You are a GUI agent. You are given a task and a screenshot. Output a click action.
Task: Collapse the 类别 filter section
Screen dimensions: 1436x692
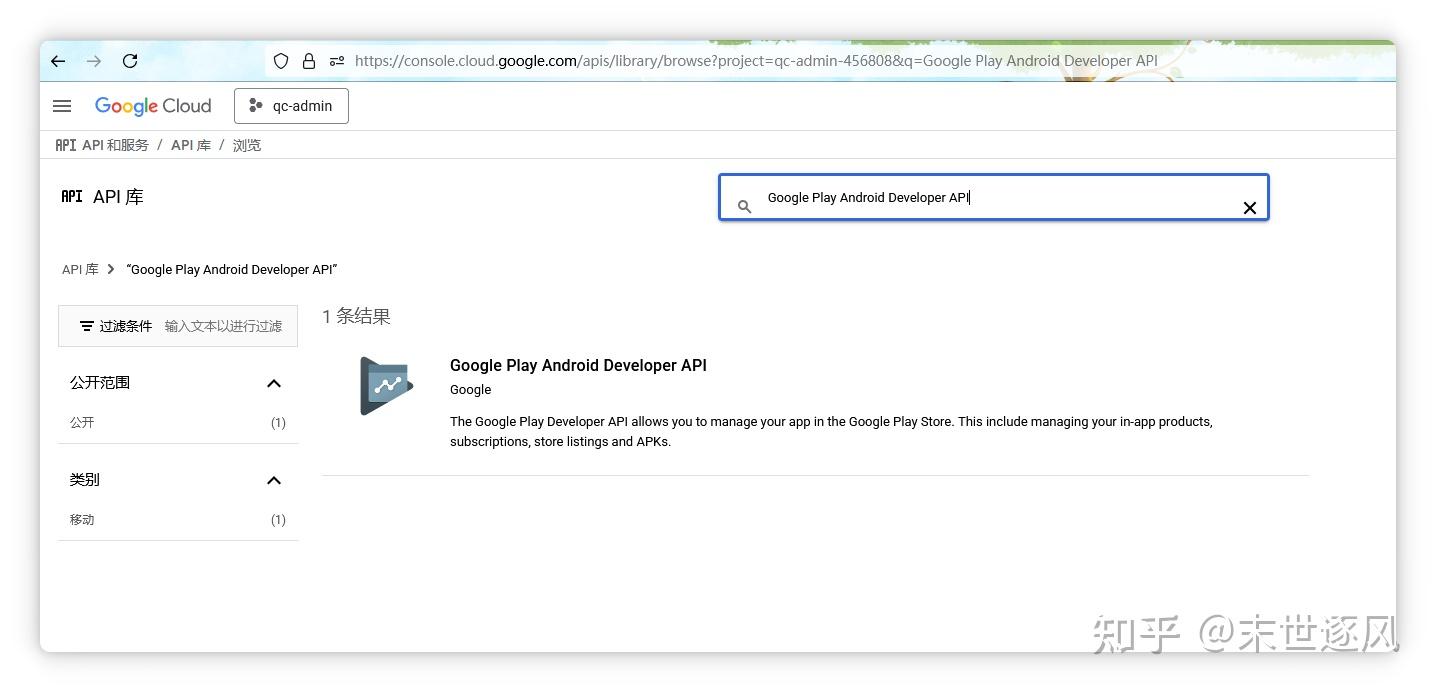coord(273,480)
